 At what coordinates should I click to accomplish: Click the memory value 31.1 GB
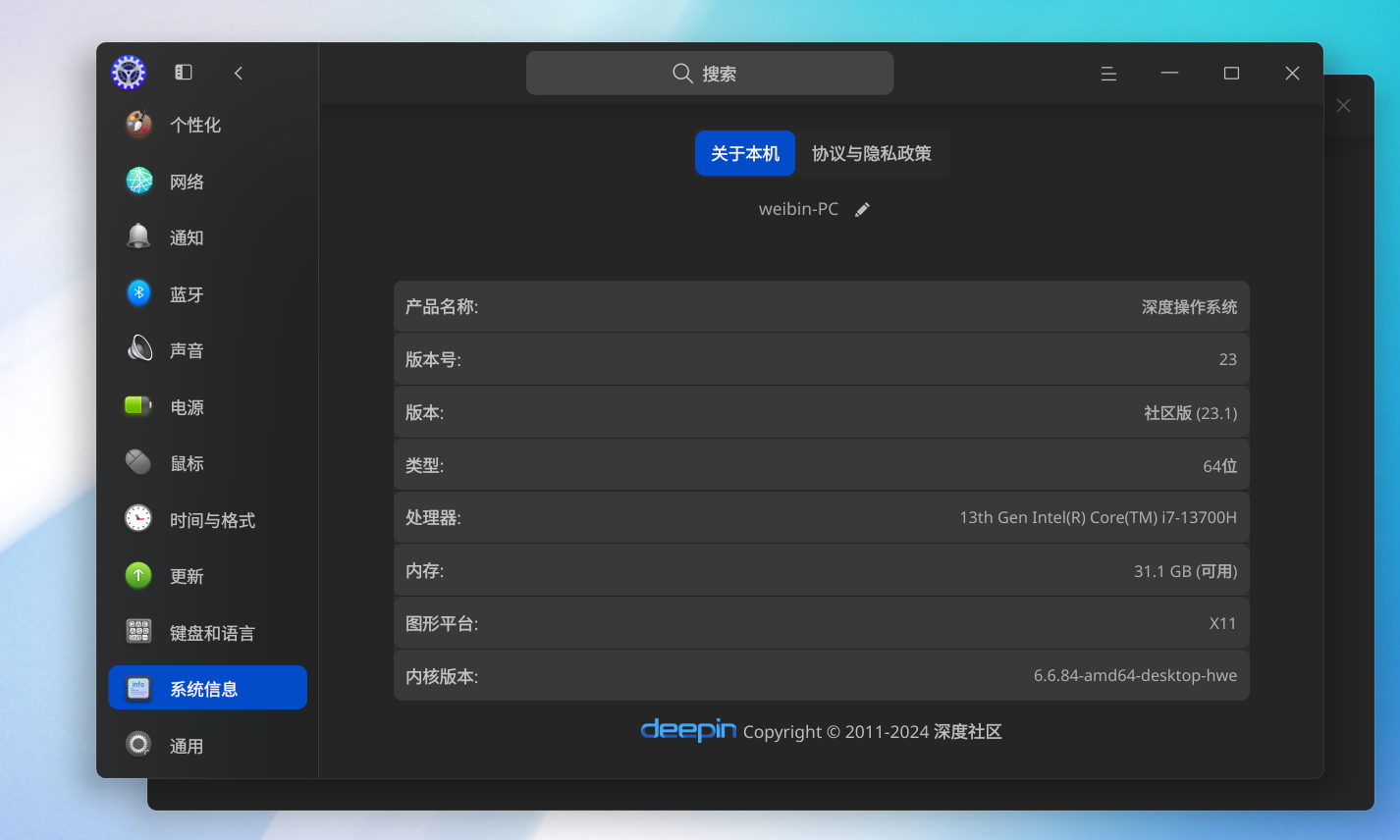1185,571
